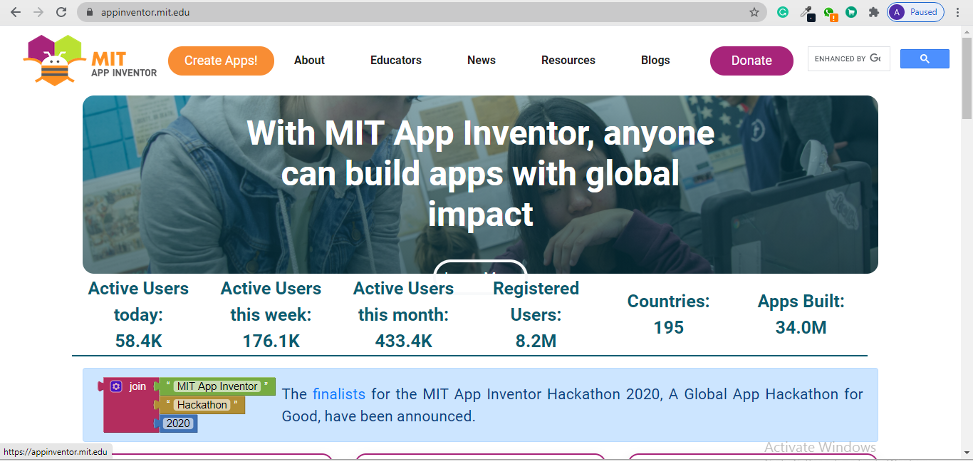Click the Donate button

[x=752, y=60]
